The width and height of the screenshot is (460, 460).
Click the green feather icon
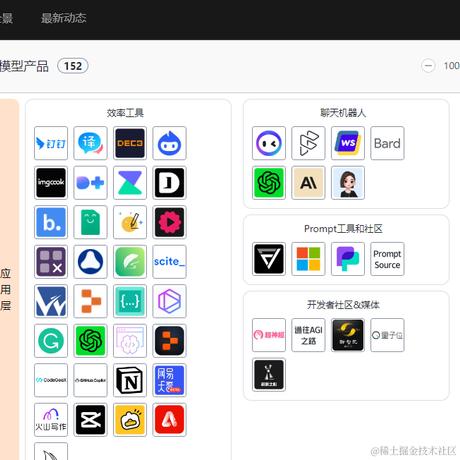[130, 262]
